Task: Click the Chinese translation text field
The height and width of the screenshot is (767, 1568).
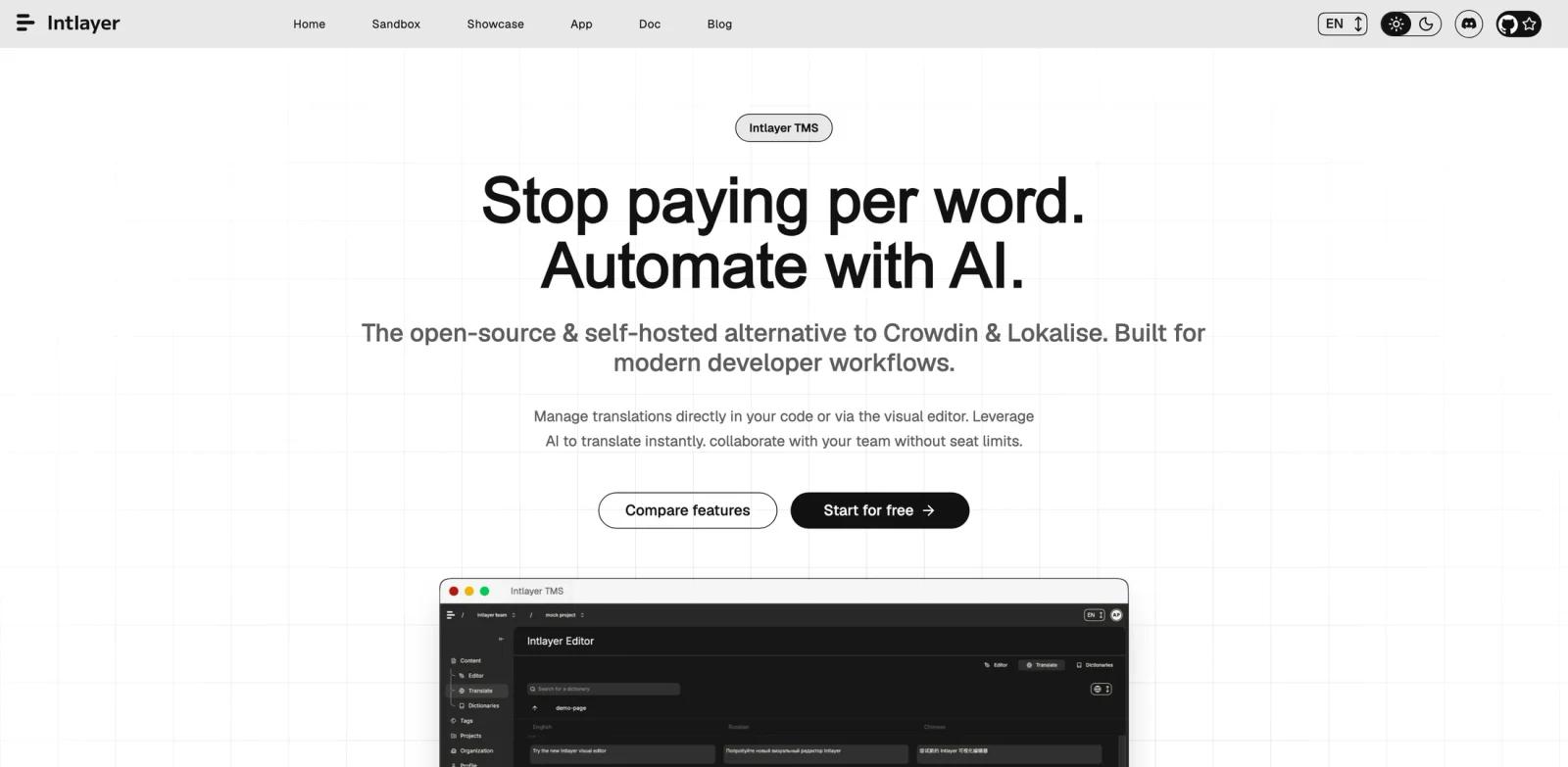Action: [x=1009, y=752]
